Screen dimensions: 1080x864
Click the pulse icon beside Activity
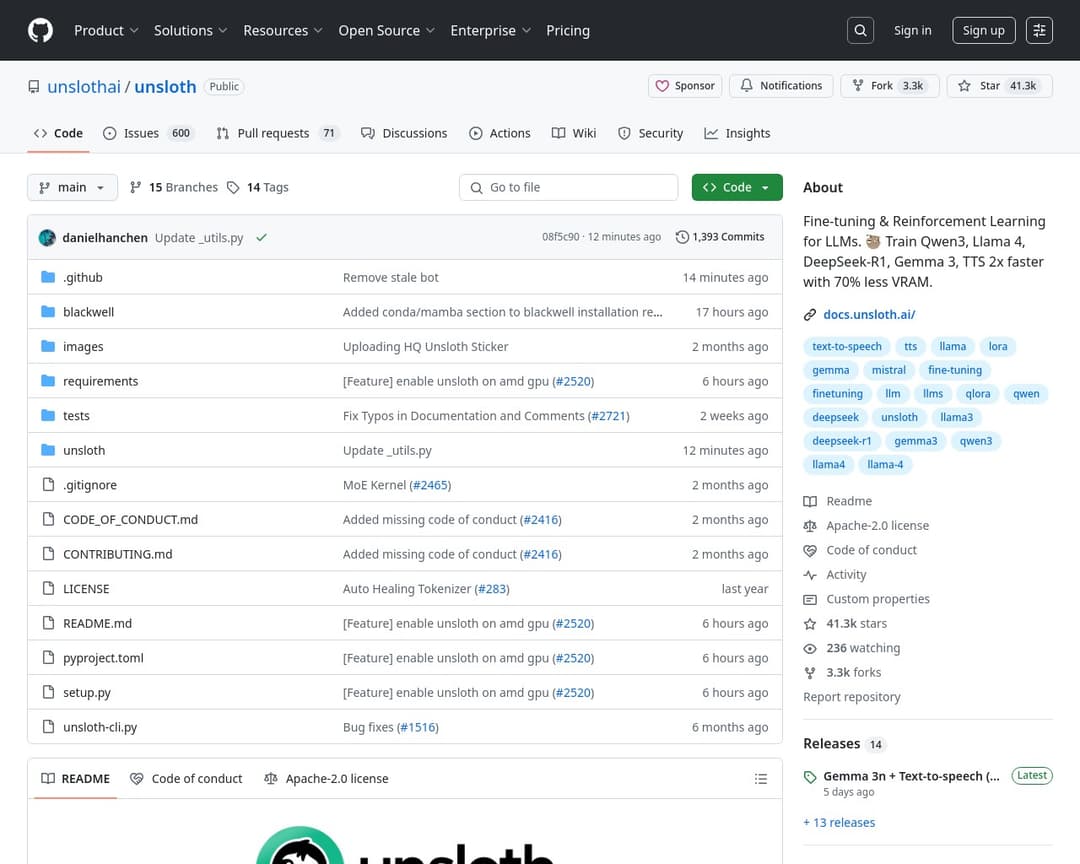tap(810, 575)
